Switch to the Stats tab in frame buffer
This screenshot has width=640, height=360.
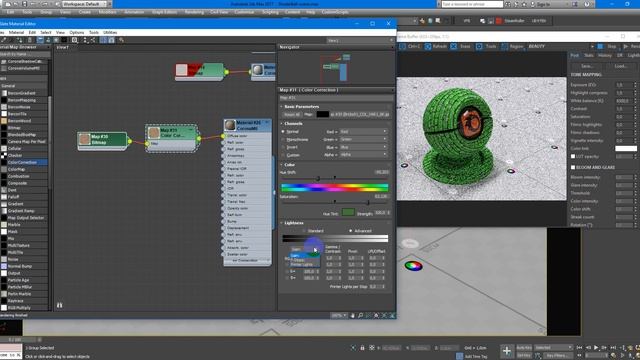(589, 56)
